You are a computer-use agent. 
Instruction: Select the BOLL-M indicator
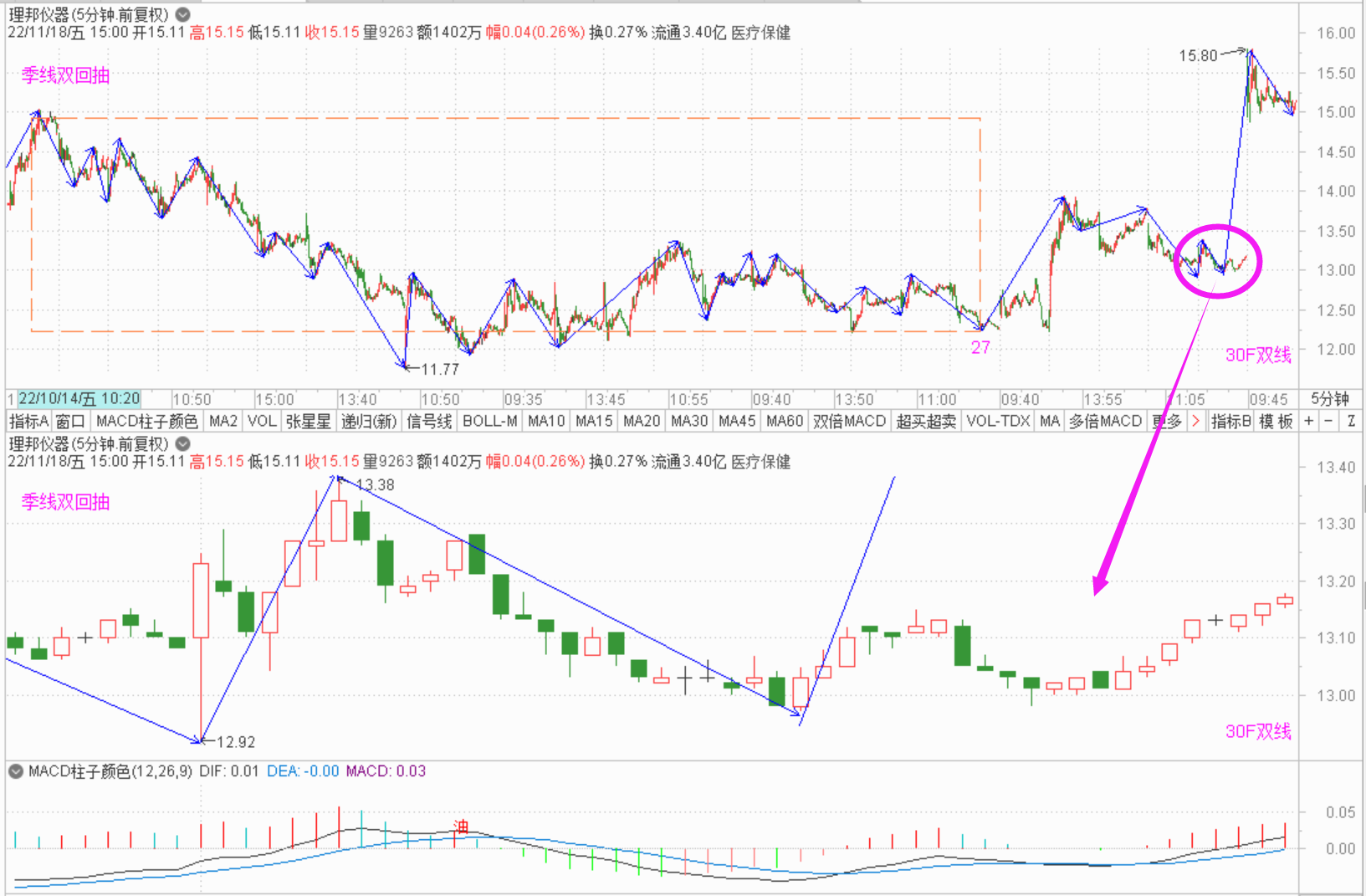tap(489, 421)
